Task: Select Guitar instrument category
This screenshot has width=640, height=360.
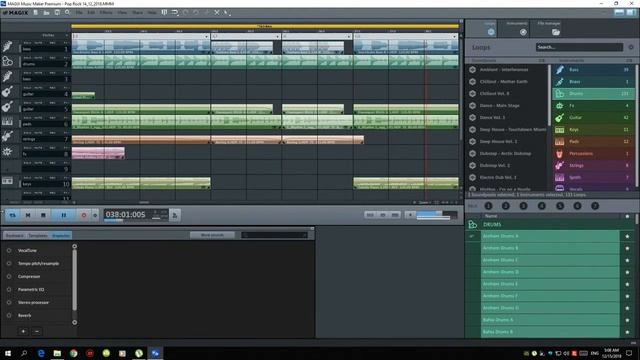Action: [x=593, y=118]
